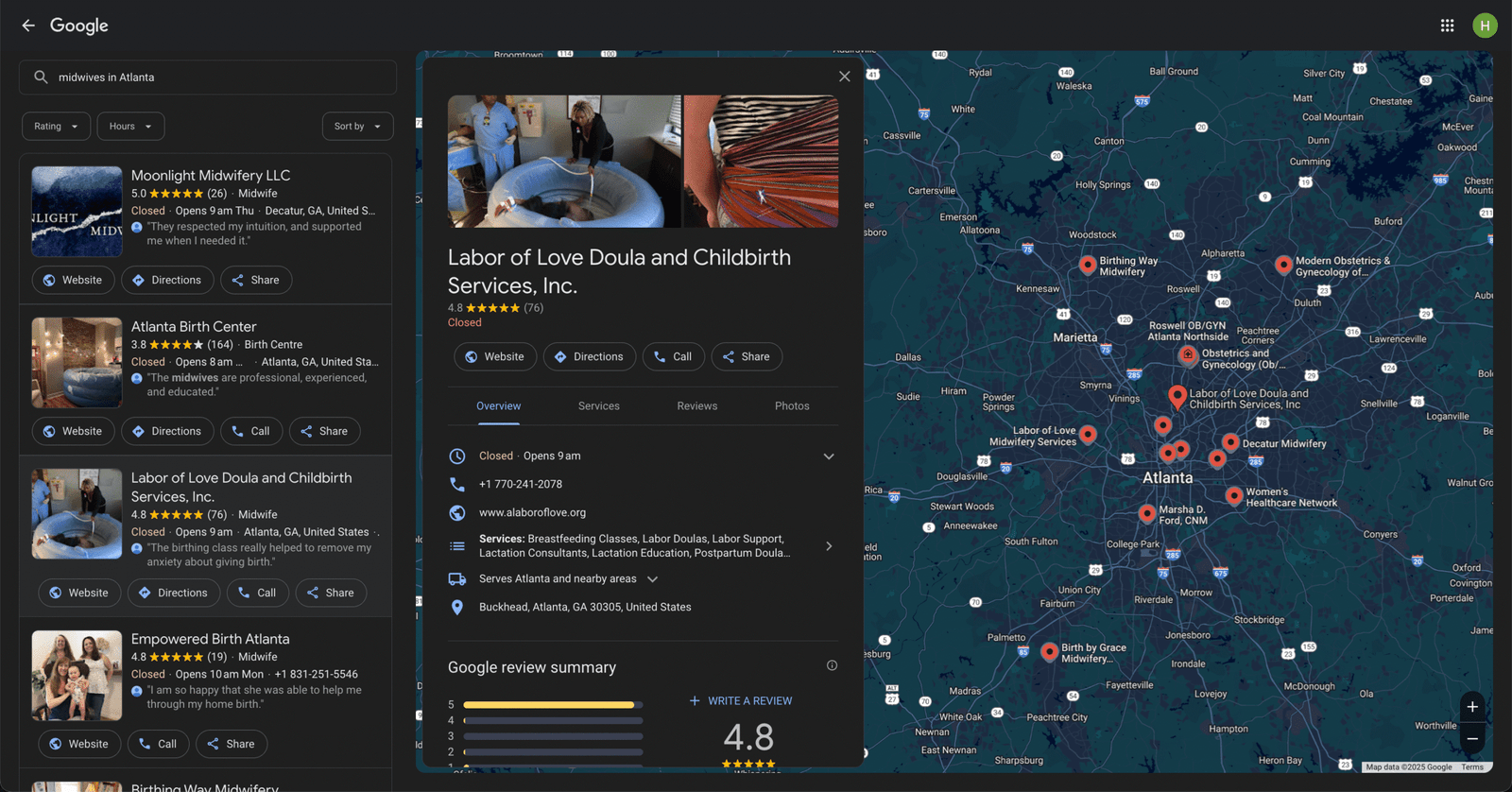Open Moonlight Midwifery LLC Website button
Viewport: 1512px width, 792px height.
(x=73, y=281)
